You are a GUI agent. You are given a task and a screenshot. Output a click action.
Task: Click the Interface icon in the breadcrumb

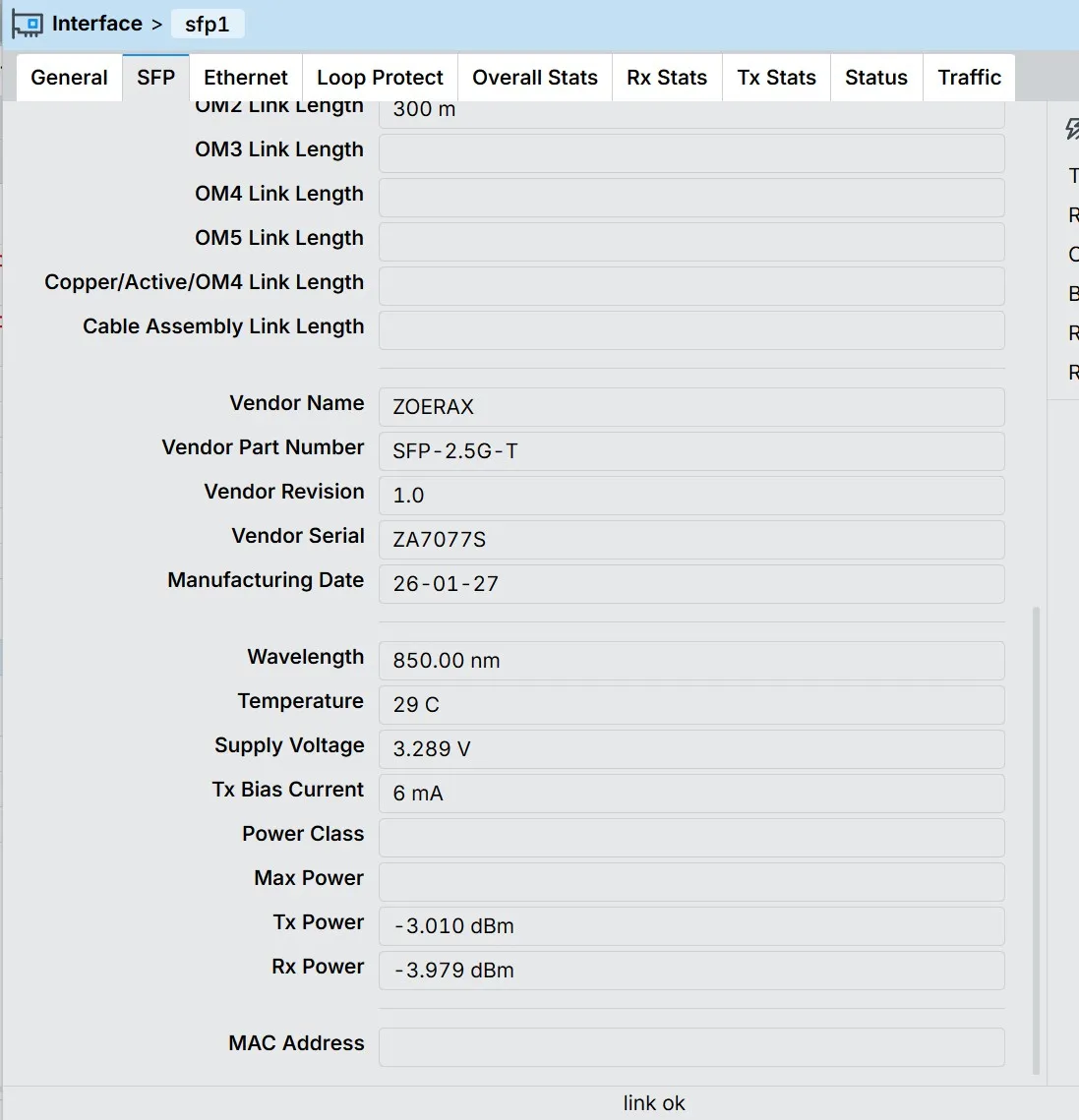coord(28,25)
